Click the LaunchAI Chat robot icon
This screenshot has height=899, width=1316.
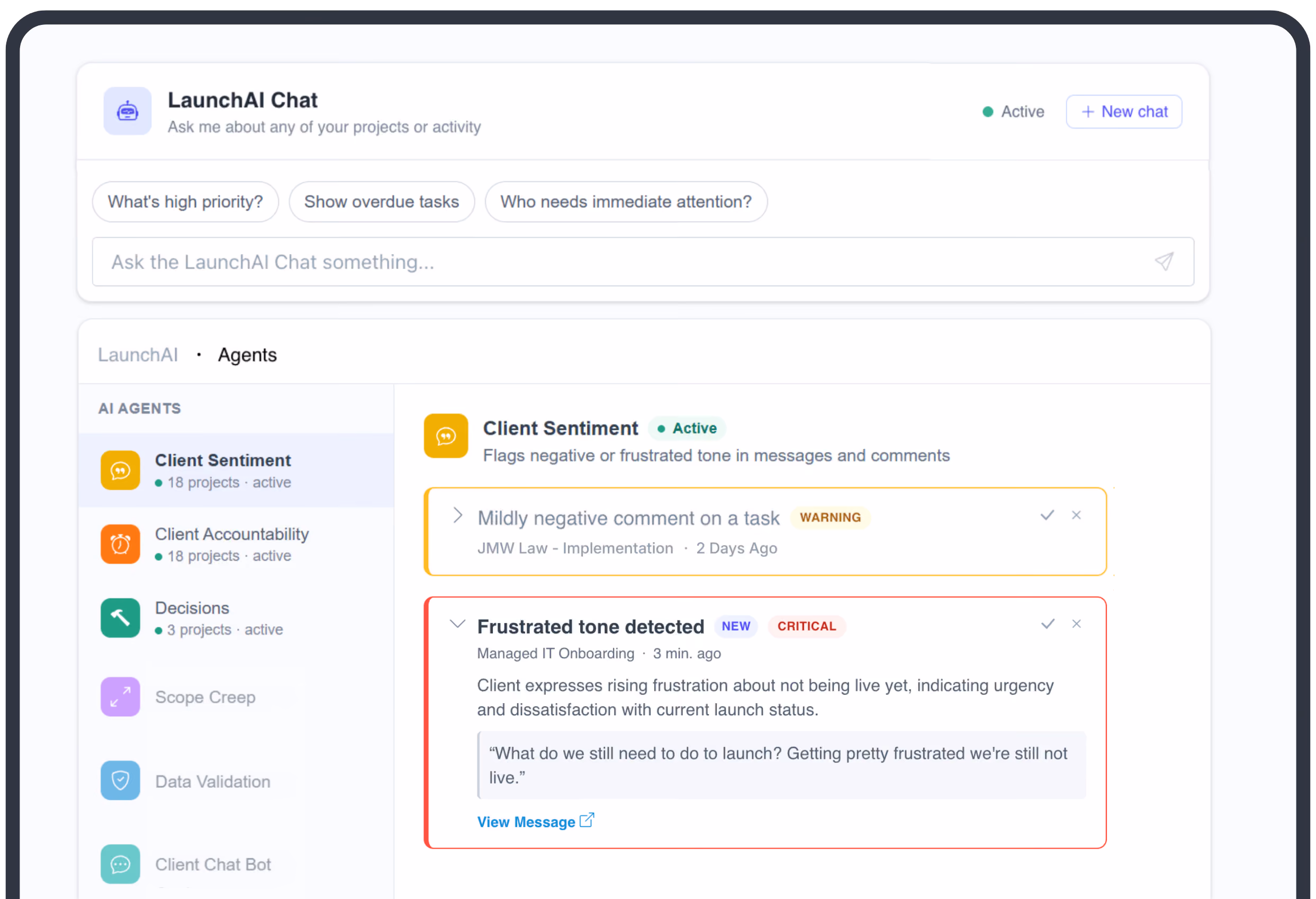[x=128, y=111]
